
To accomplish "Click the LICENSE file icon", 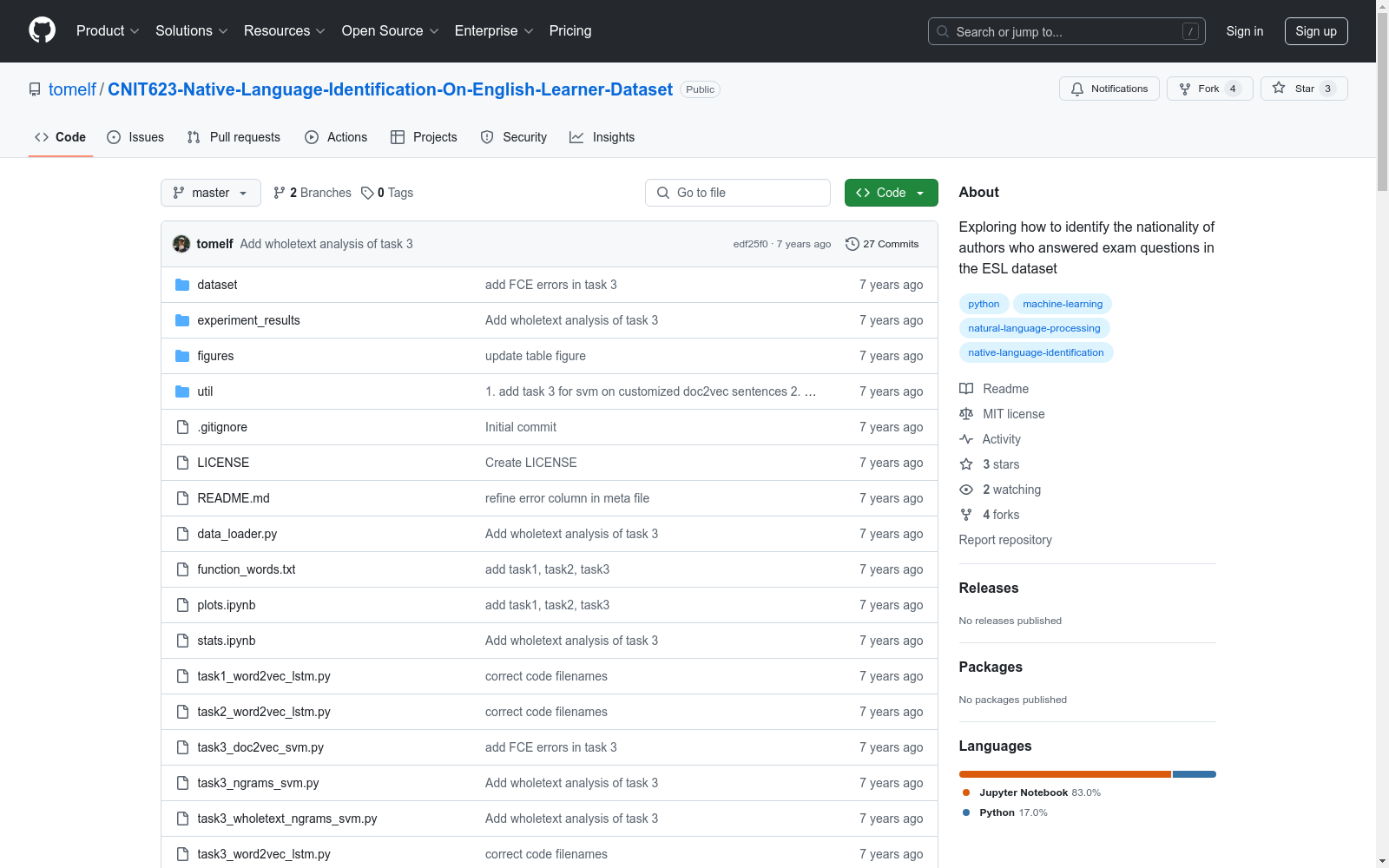I will click(182, 463).
